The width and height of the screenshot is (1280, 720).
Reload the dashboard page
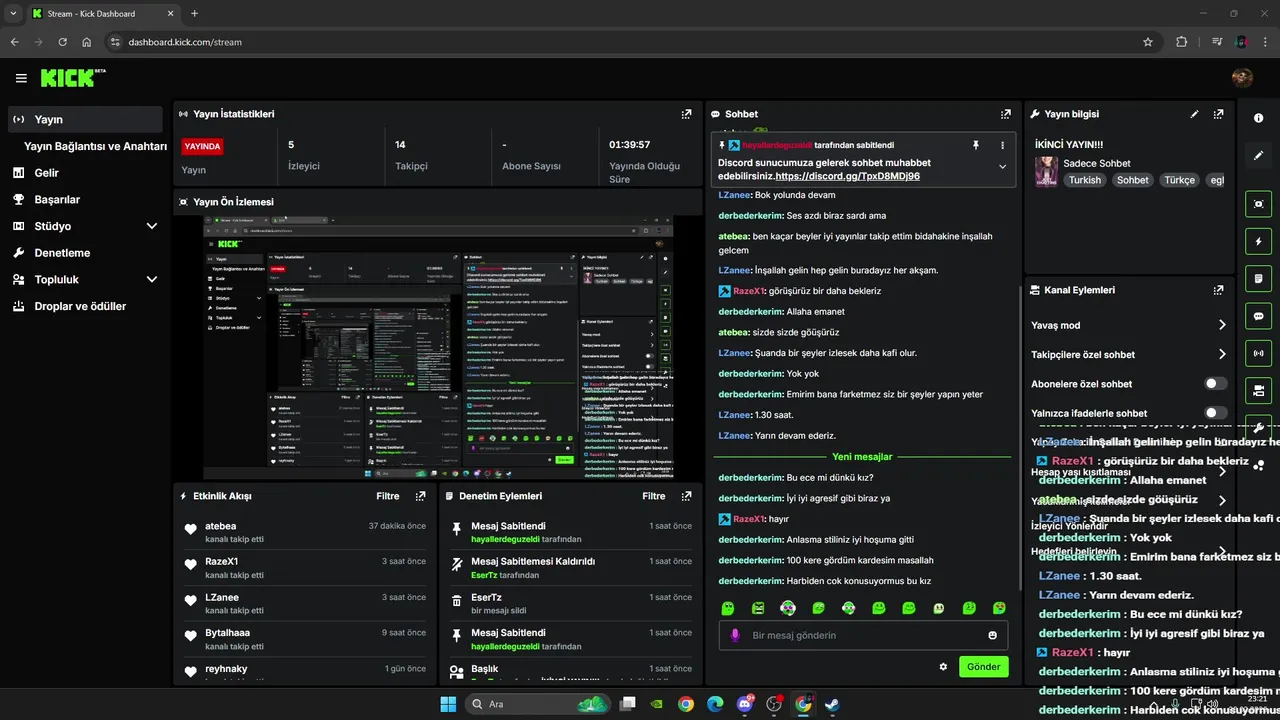pyautogui.click(x=63, y=42)
